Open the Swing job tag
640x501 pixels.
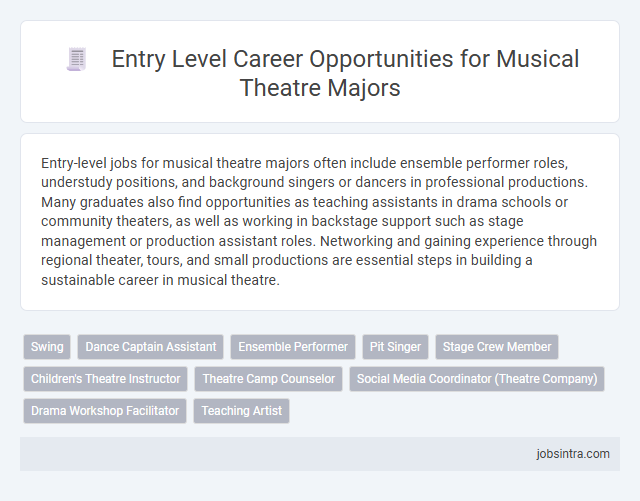pyautogui.click(x=47, y=347)
